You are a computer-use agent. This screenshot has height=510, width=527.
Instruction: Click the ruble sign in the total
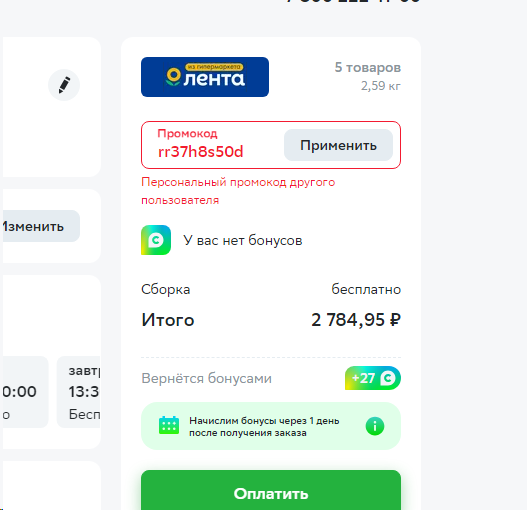coord(395,320)
